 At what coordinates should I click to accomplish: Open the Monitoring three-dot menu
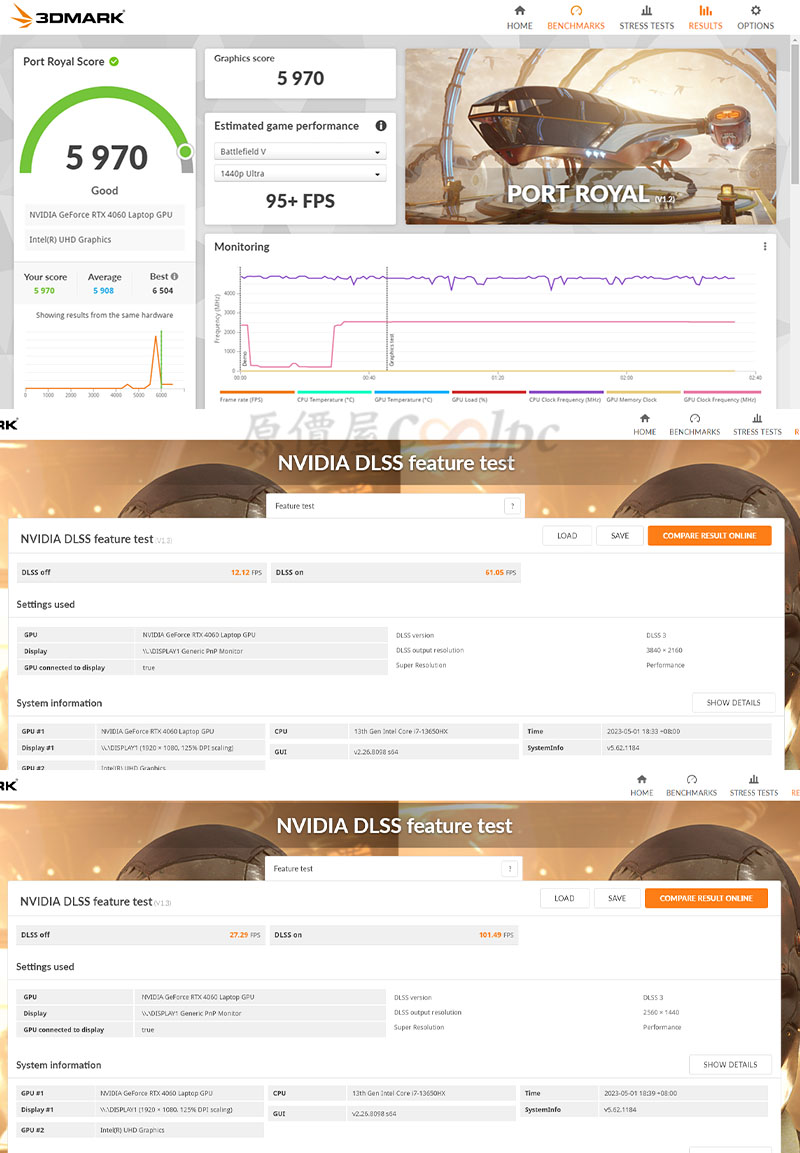765,246
